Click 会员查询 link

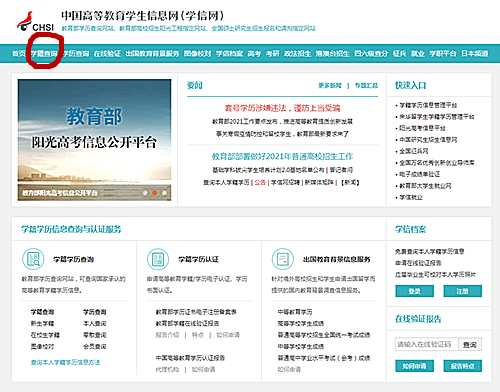point(95,347)
